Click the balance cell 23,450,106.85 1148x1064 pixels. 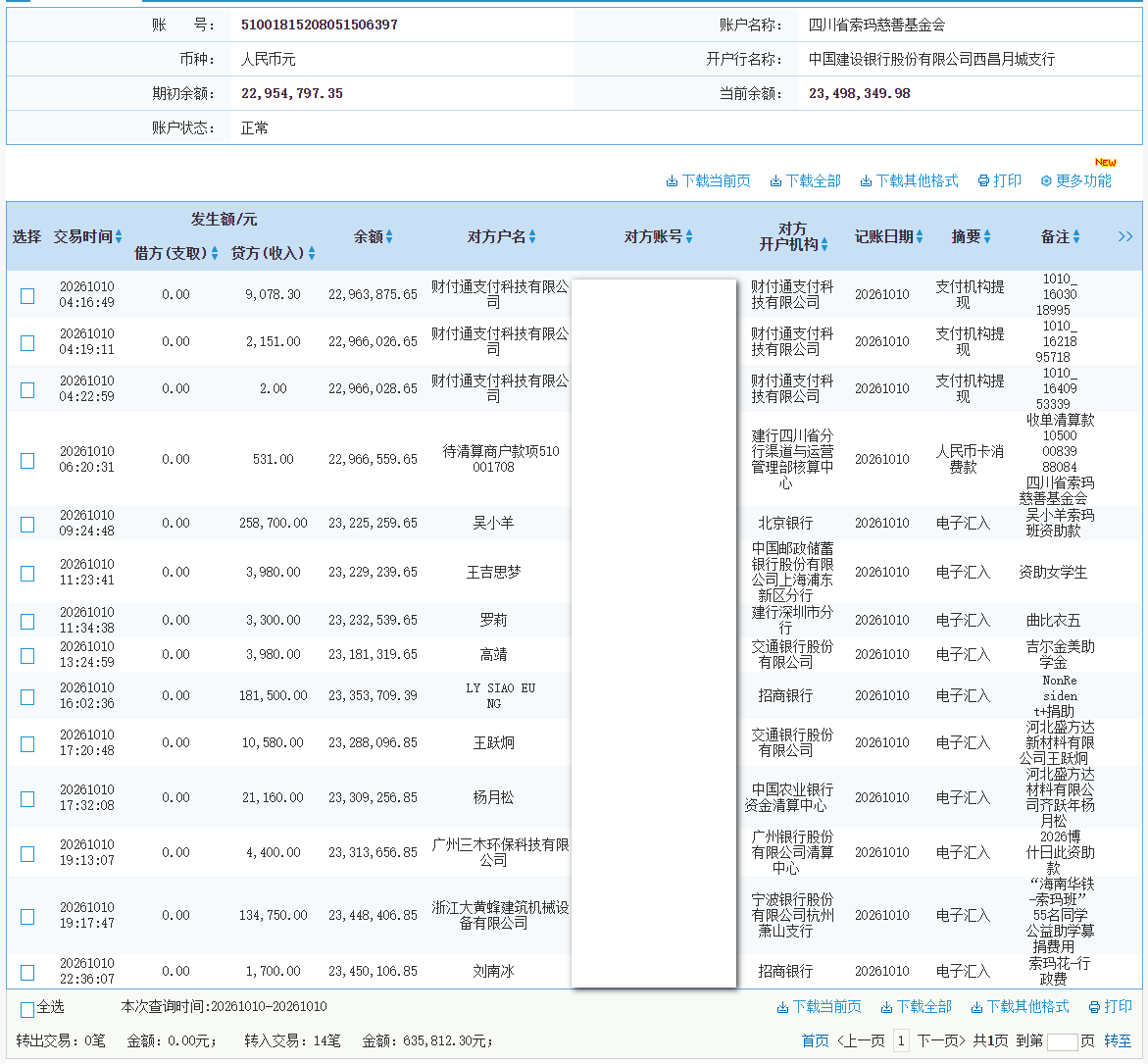tap(373, 972)
